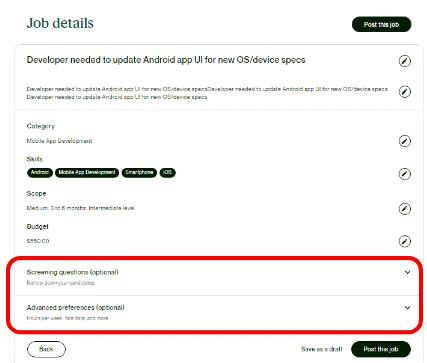Go Back to previous step
Screen dimensions: 427x363
46,349
